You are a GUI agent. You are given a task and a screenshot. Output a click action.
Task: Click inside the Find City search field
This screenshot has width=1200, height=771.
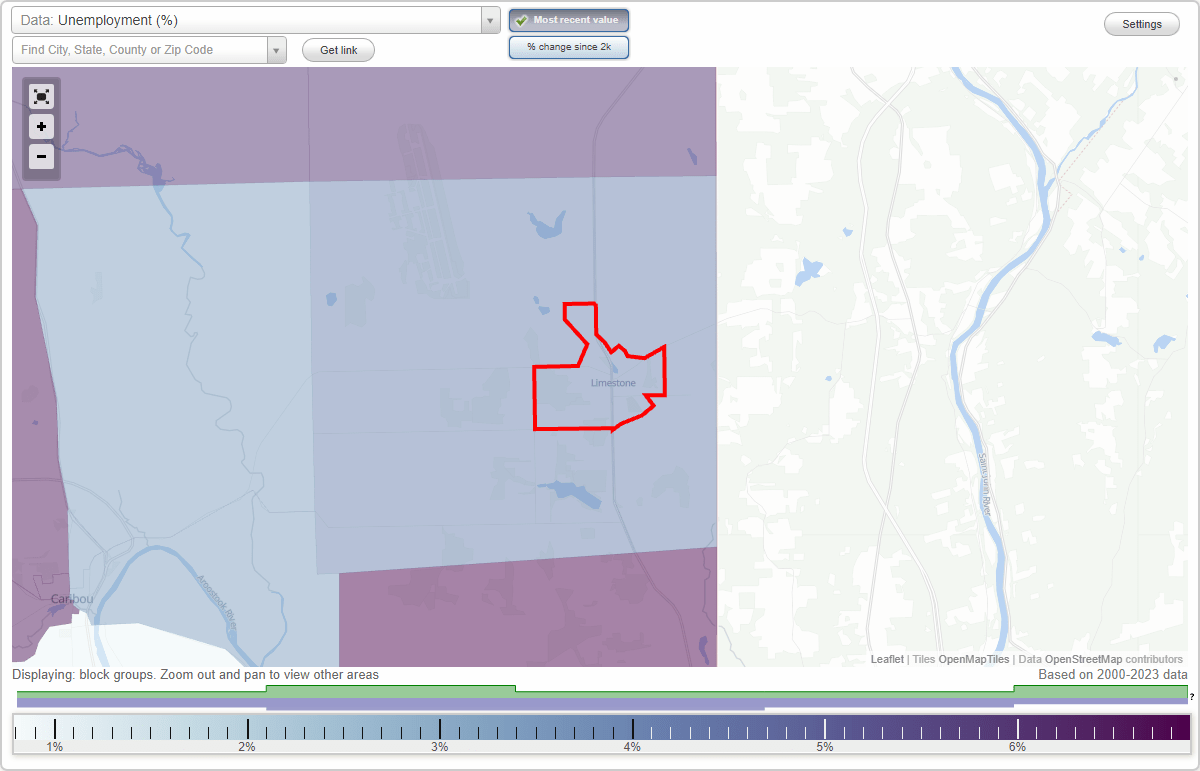point(140,48)
